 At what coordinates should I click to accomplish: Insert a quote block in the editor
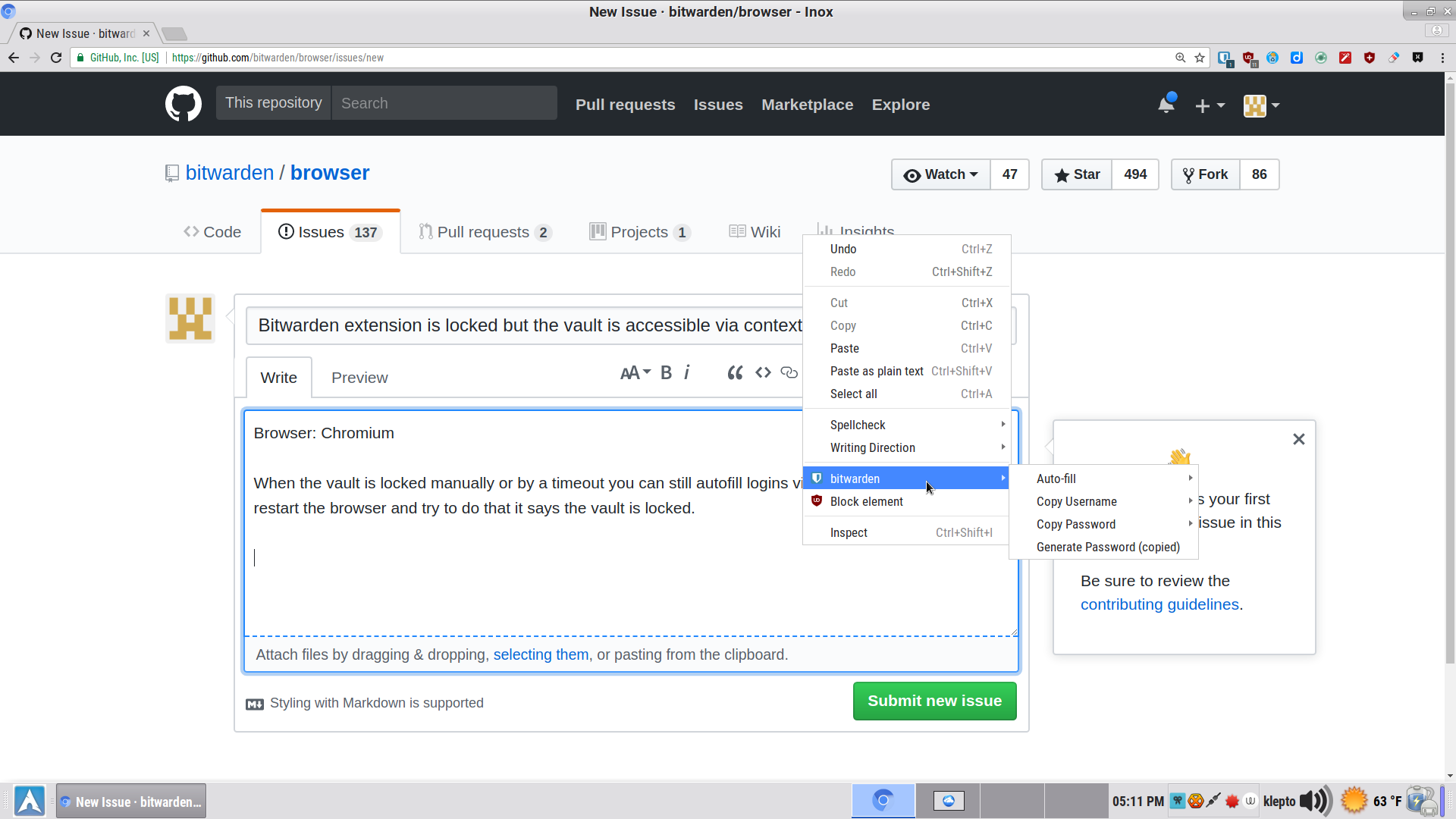[735, 372]
